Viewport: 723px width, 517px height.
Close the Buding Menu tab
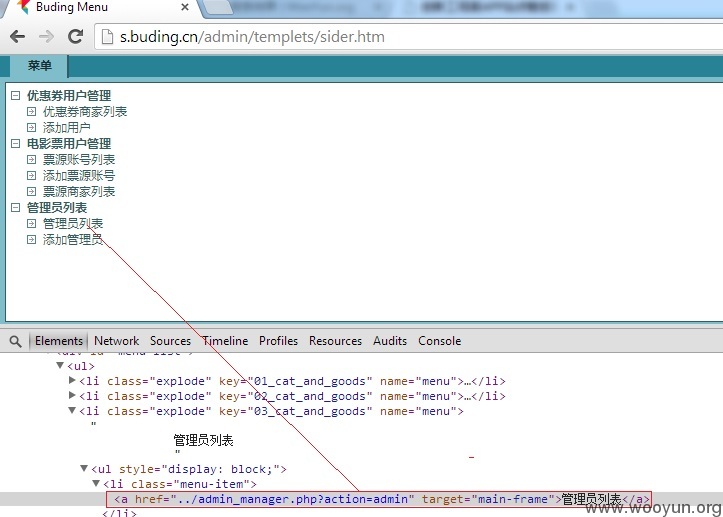point(184,7)
